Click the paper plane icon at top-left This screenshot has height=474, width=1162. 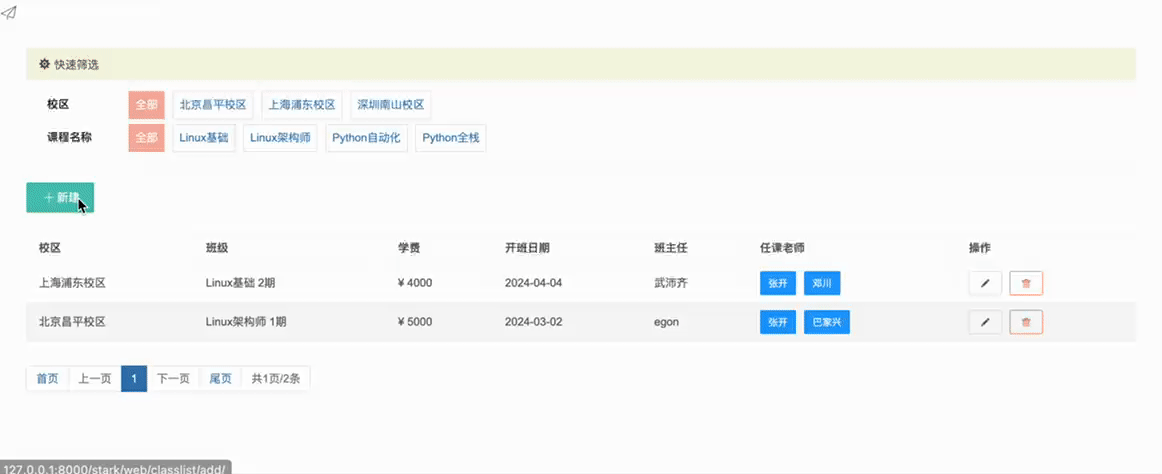[x=10, y=10]
